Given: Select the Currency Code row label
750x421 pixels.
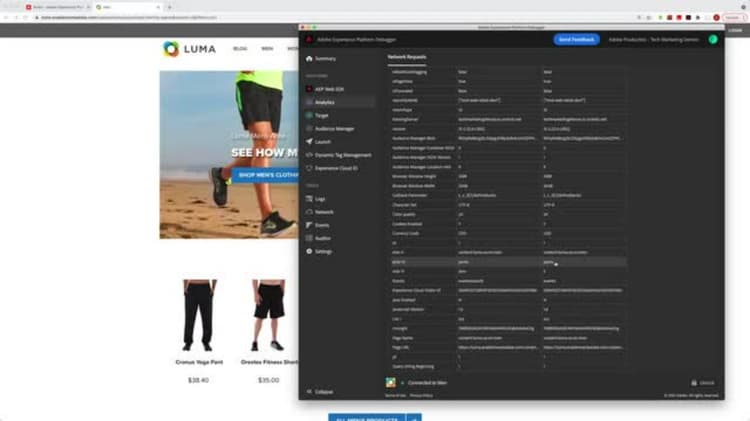Looking at the screenshot, I should [406, 233].
